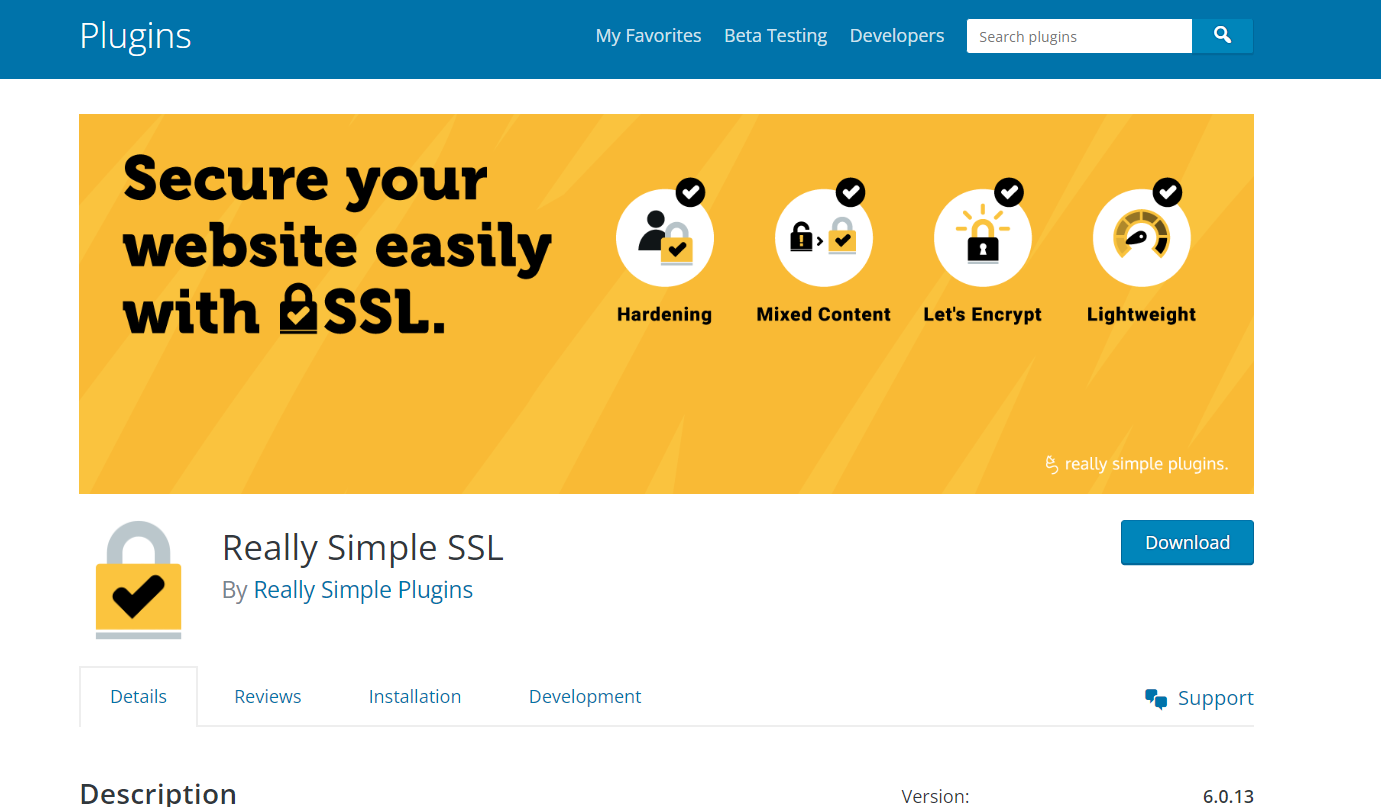Go to the Development tab
Screen dimensions: 1381x807
(x=585, y=697)
